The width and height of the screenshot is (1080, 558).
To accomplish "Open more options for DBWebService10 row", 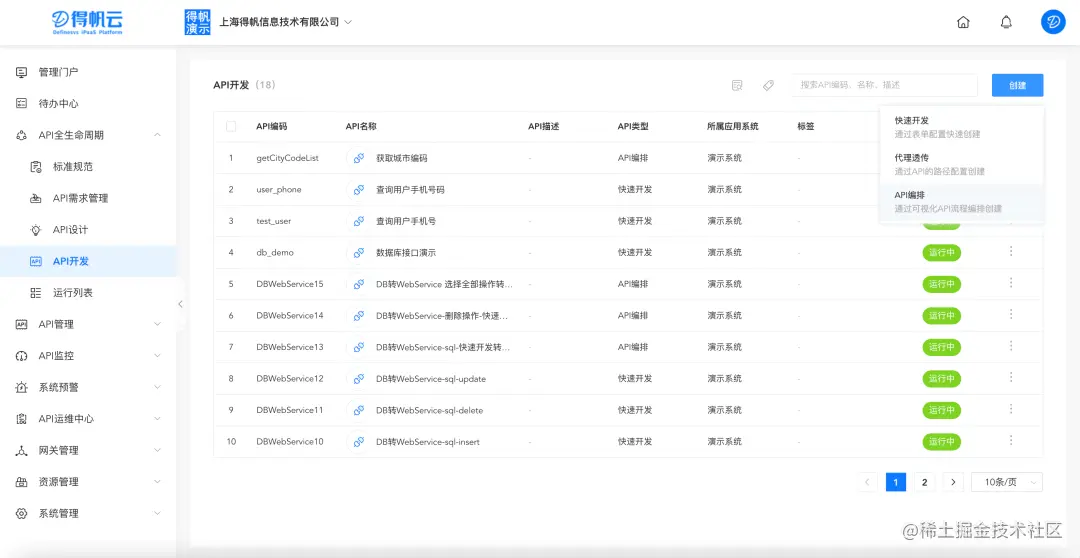I will tap(1010, 441).
